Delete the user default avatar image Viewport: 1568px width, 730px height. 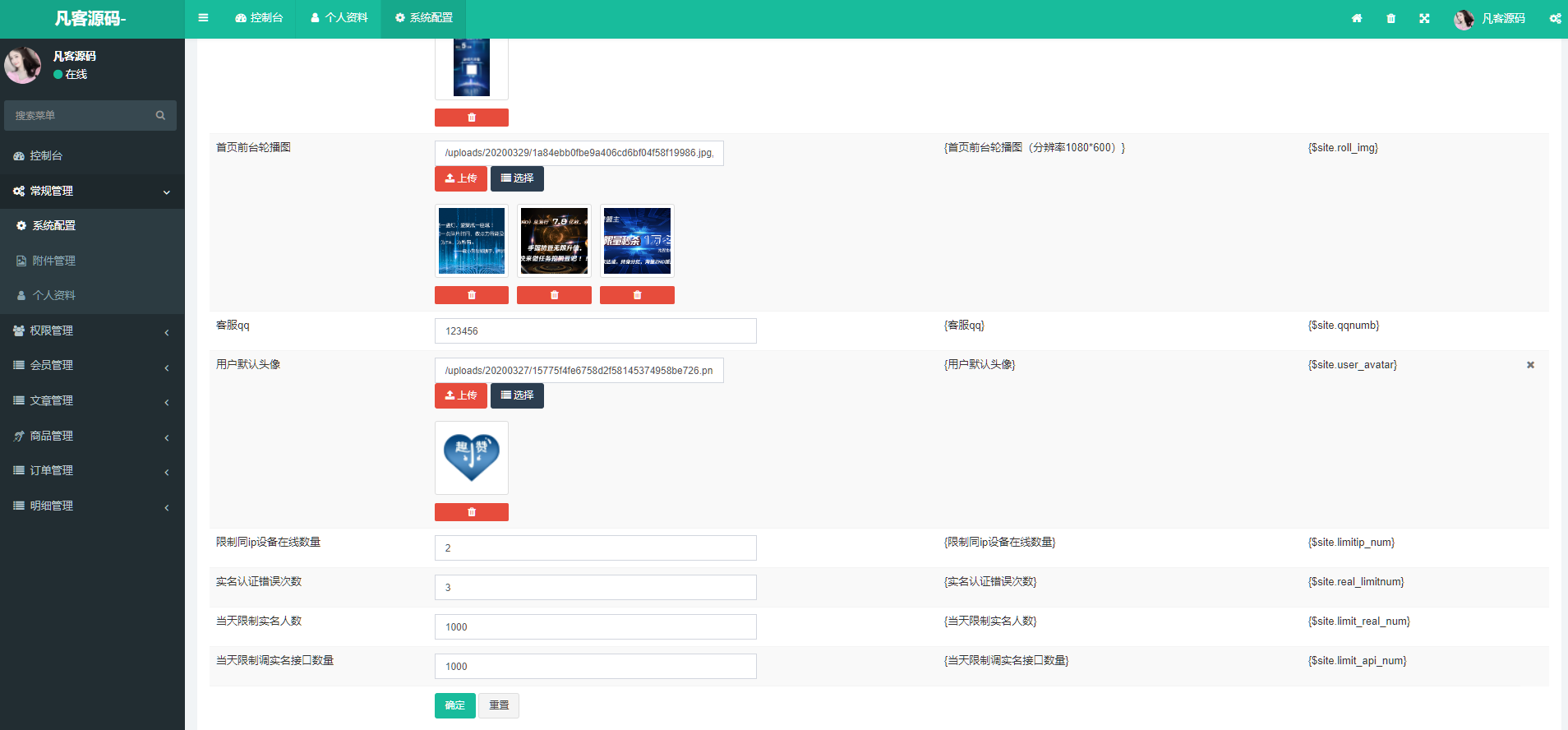(x=471, y=512)
